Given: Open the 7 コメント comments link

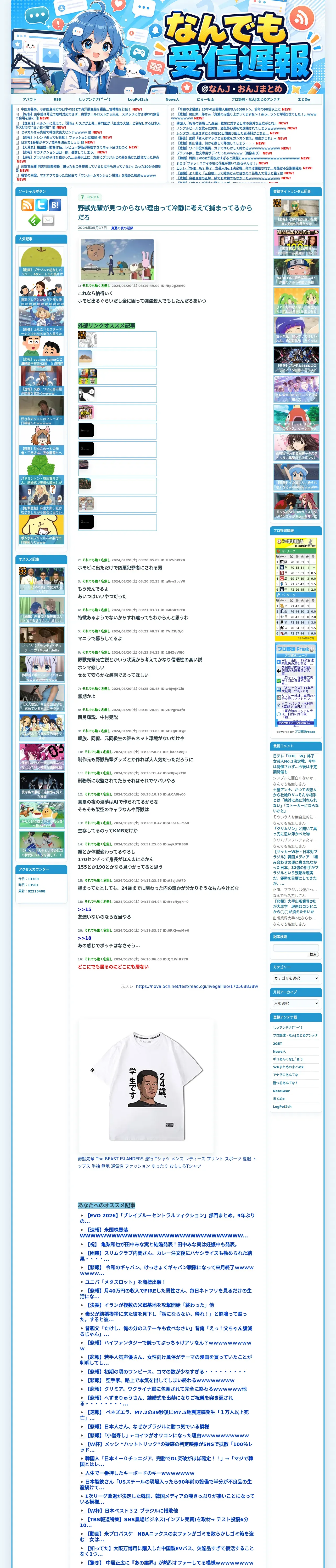Looking at the screenshot, I should 90,197.
